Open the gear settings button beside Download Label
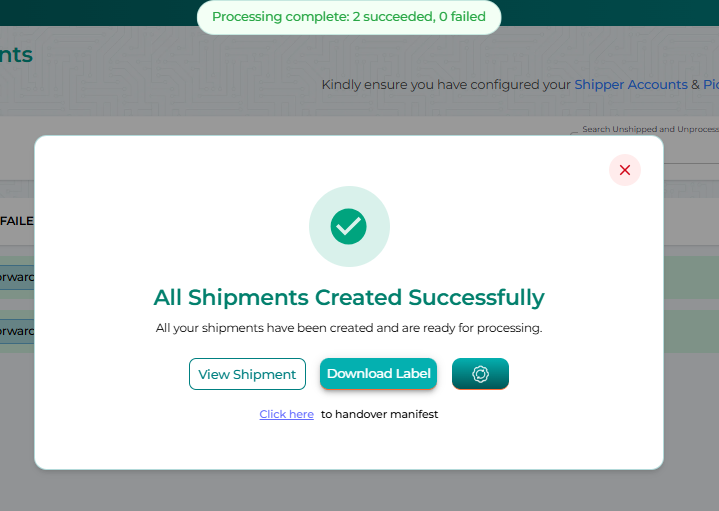 [480, 374]
